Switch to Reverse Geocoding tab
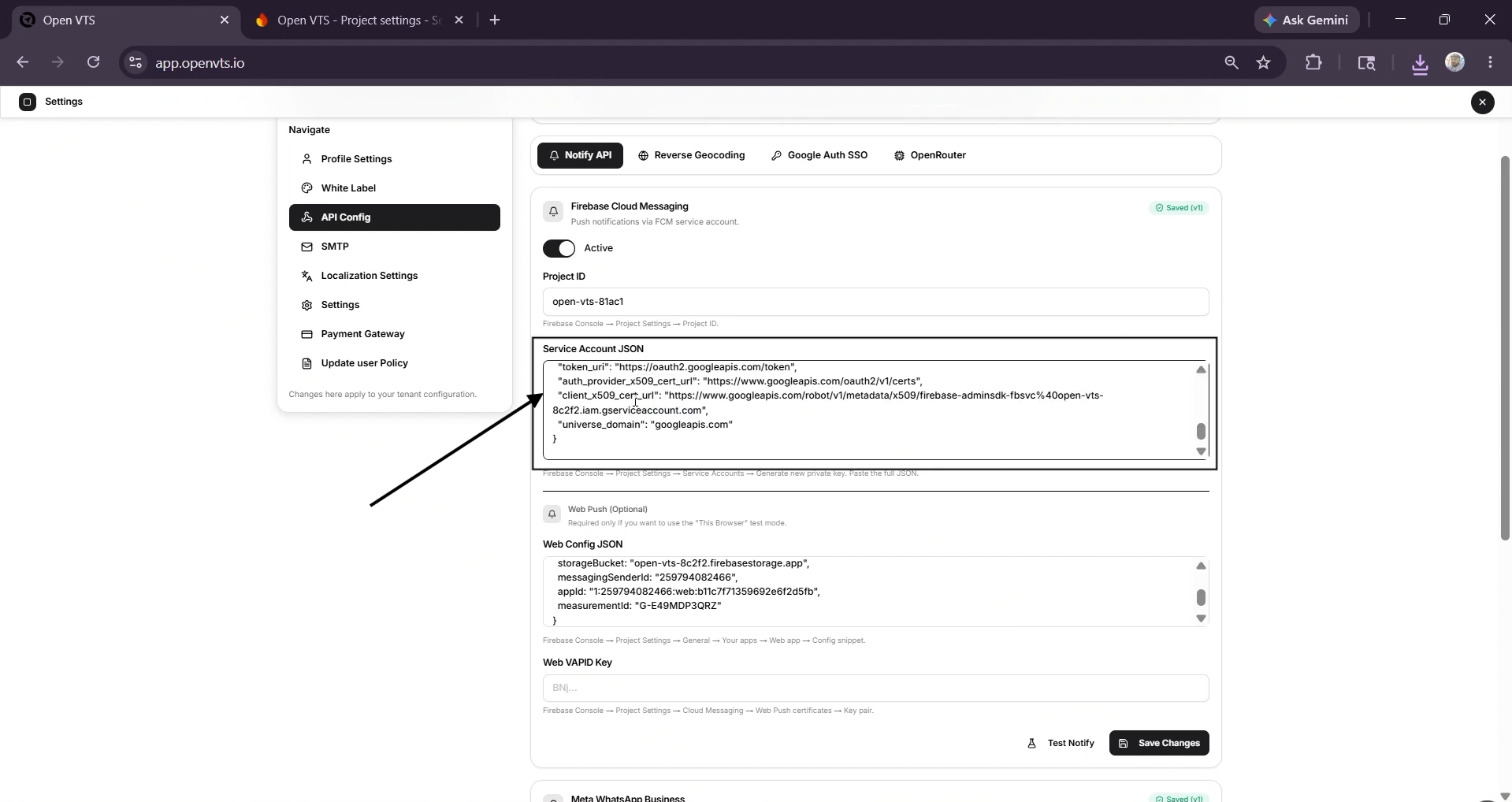The height and width of the screenshot is (802, 1512). pyautogui.click(x=691, y=155)
